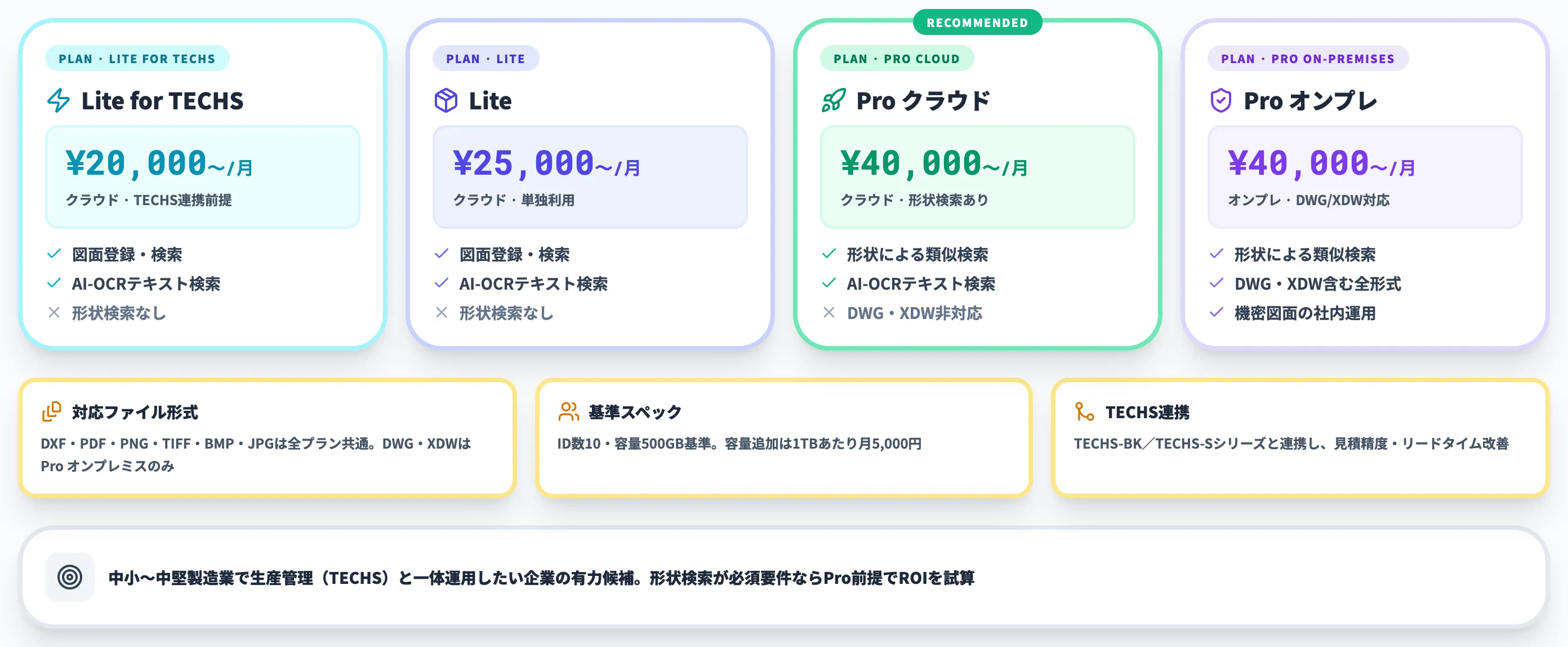
Task: Click the PLAN · PRO ON-PREMISES tag
Action: click(x=1307, y=59)
